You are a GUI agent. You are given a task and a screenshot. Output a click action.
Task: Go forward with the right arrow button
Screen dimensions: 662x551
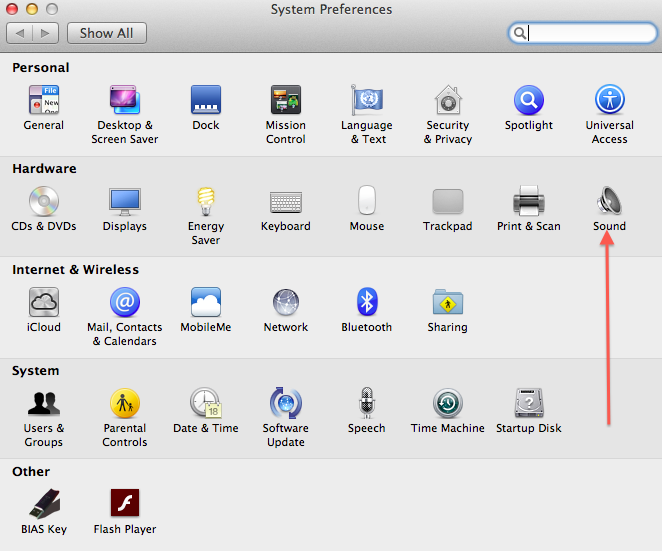pos(45,33)
